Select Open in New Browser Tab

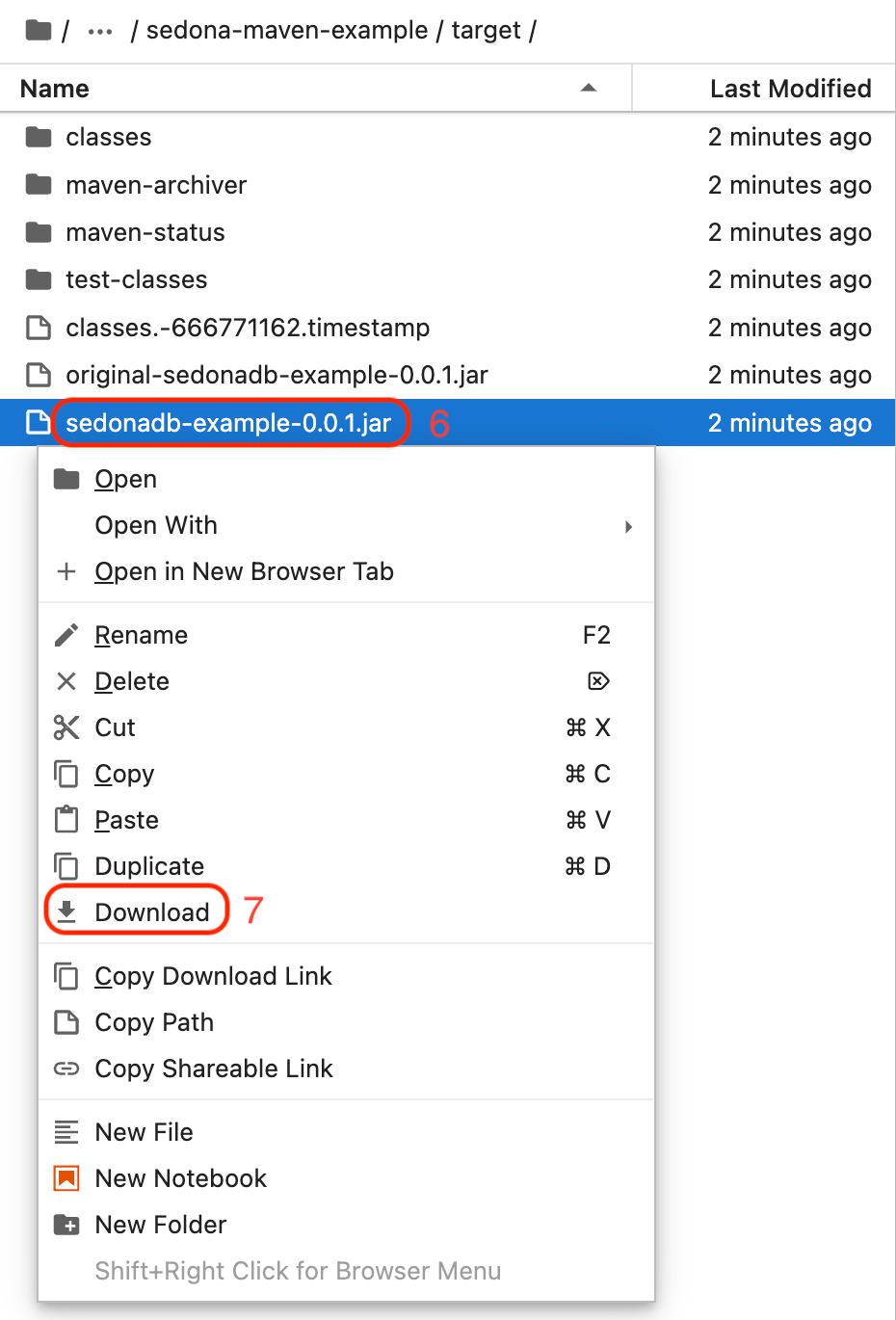tap(244, 571)
